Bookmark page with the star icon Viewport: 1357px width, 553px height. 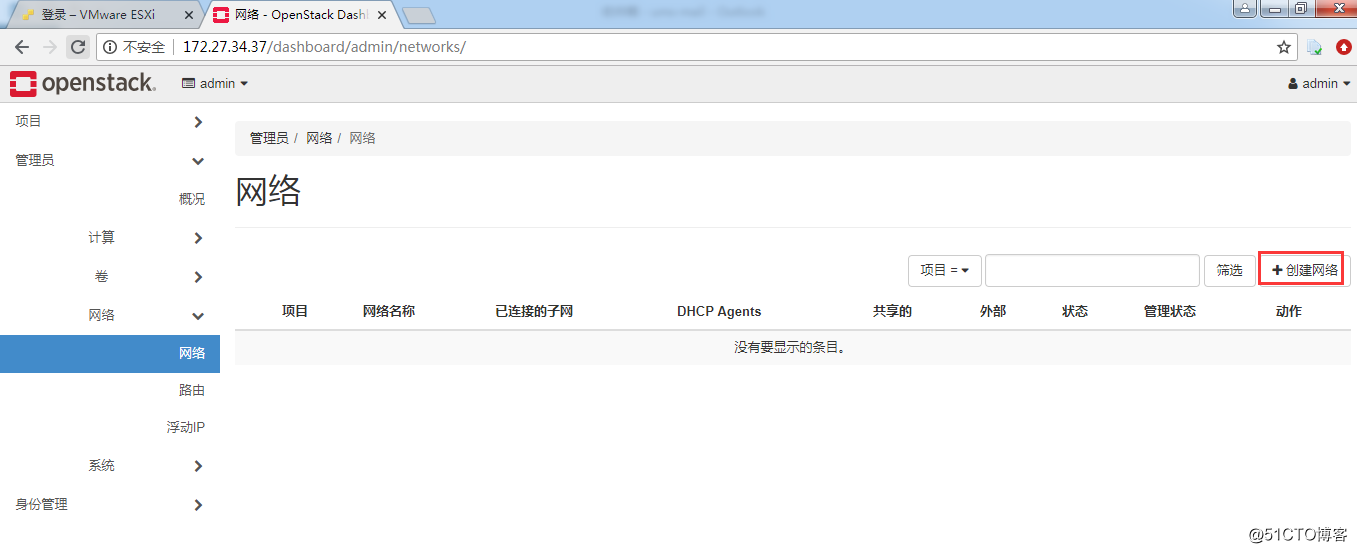tap(1284, 47)
